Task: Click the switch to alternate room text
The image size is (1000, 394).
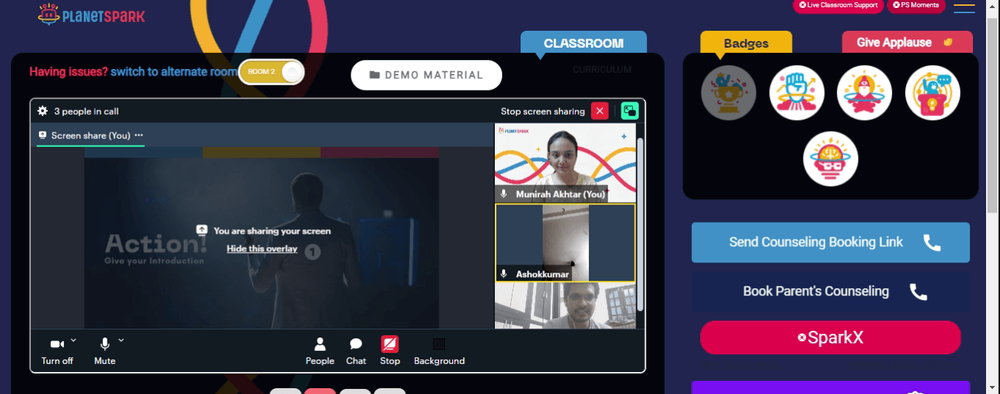Action: click(x=174, y=72)
